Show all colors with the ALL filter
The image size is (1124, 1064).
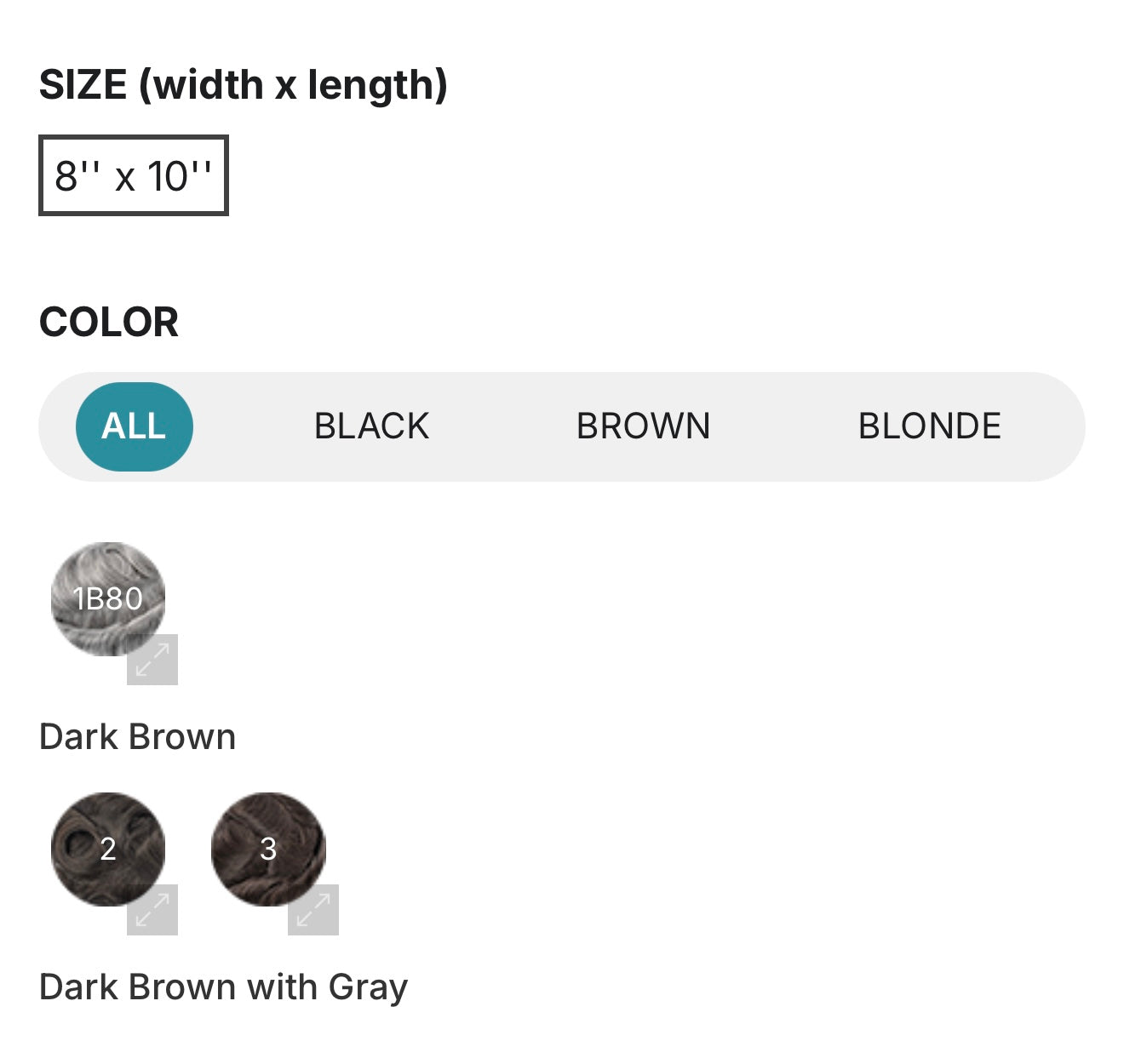(134, 426)
